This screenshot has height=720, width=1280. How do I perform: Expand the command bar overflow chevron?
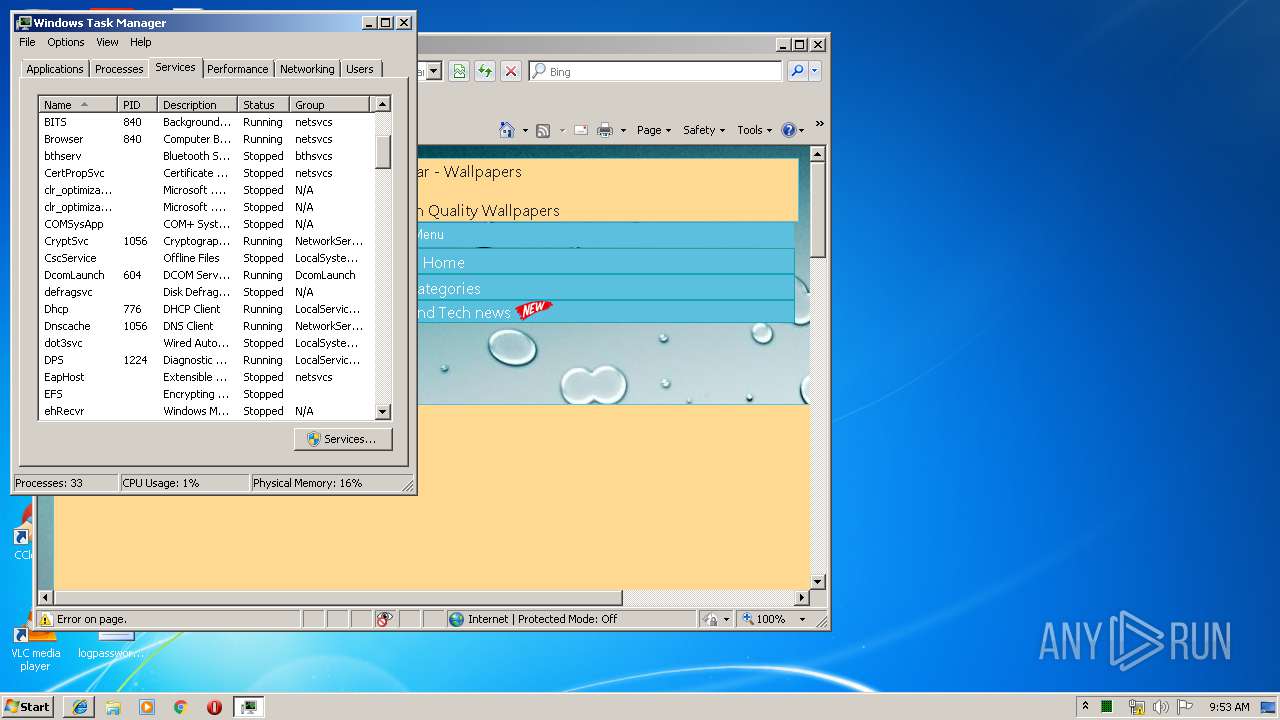pyautogui.click(x=819, y=124)
